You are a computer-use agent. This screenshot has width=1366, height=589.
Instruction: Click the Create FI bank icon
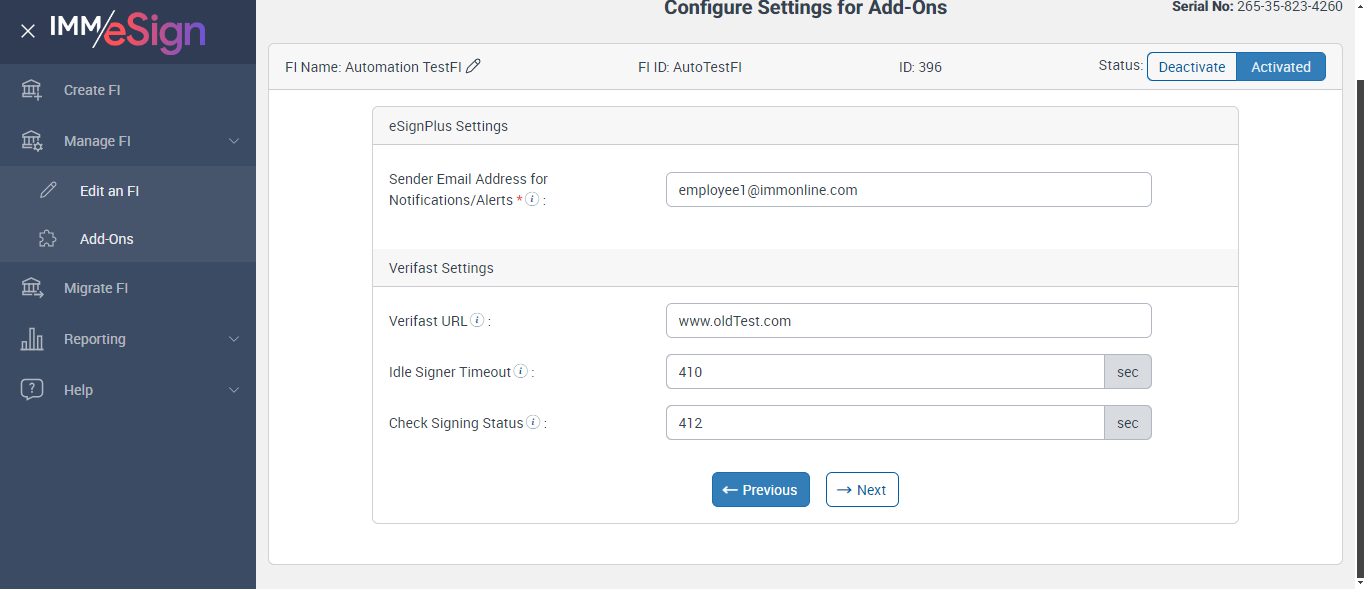pyautogui.click(x=32, y=90)
